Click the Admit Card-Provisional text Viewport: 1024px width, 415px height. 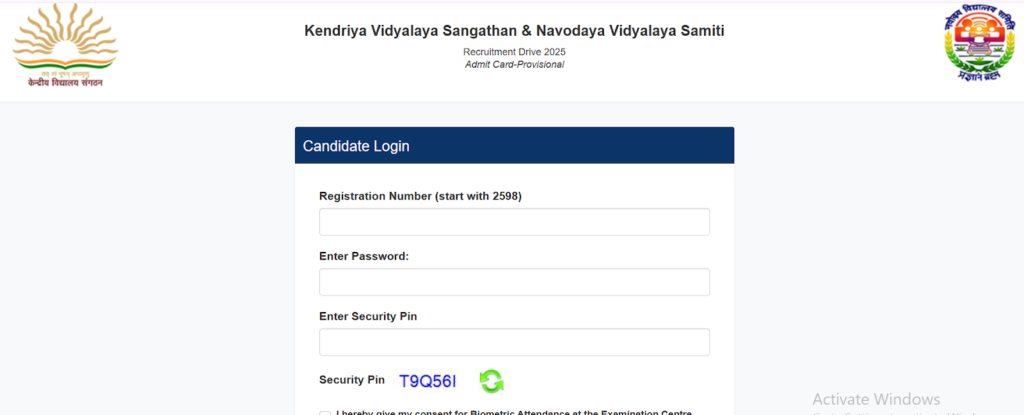(x=514, y=64)
